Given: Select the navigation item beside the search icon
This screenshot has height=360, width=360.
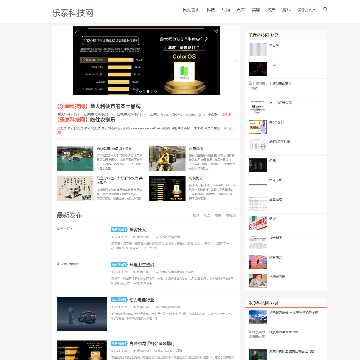Looking at the screenshot, I should 306,10.
